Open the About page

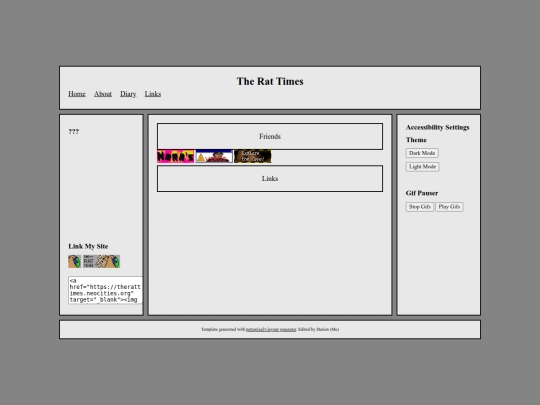103,94
